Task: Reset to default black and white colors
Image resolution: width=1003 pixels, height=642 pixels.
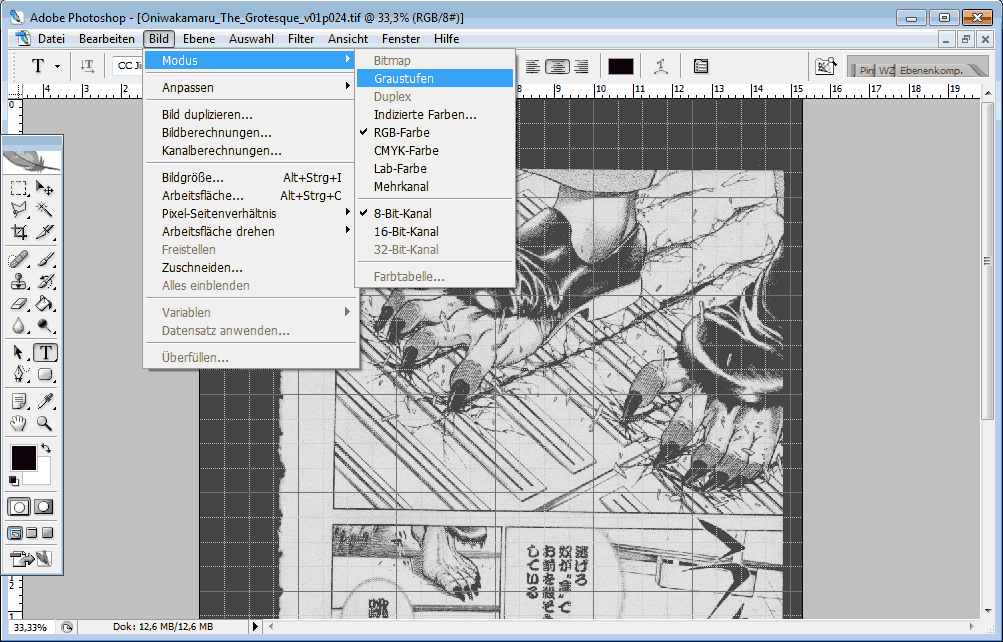Action: [14, 481]
